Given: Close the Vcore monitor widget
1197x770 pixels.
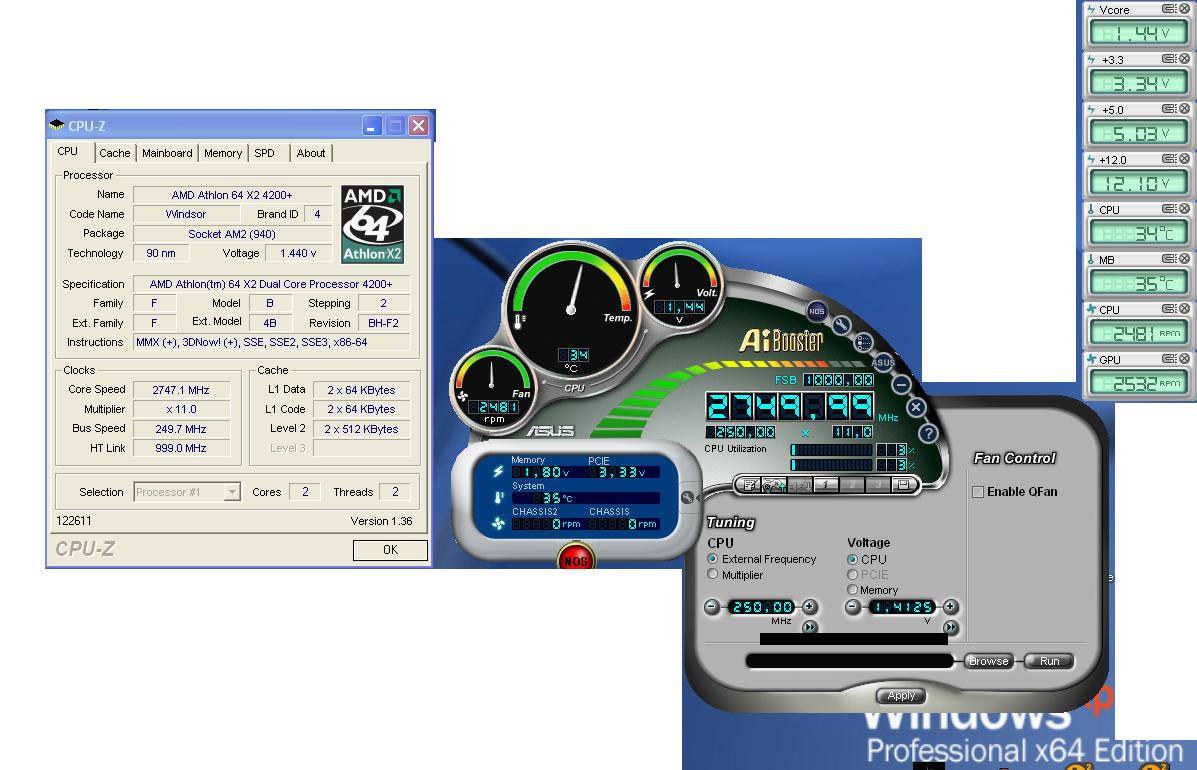Looking at the screenshot, I should 1184,9.
